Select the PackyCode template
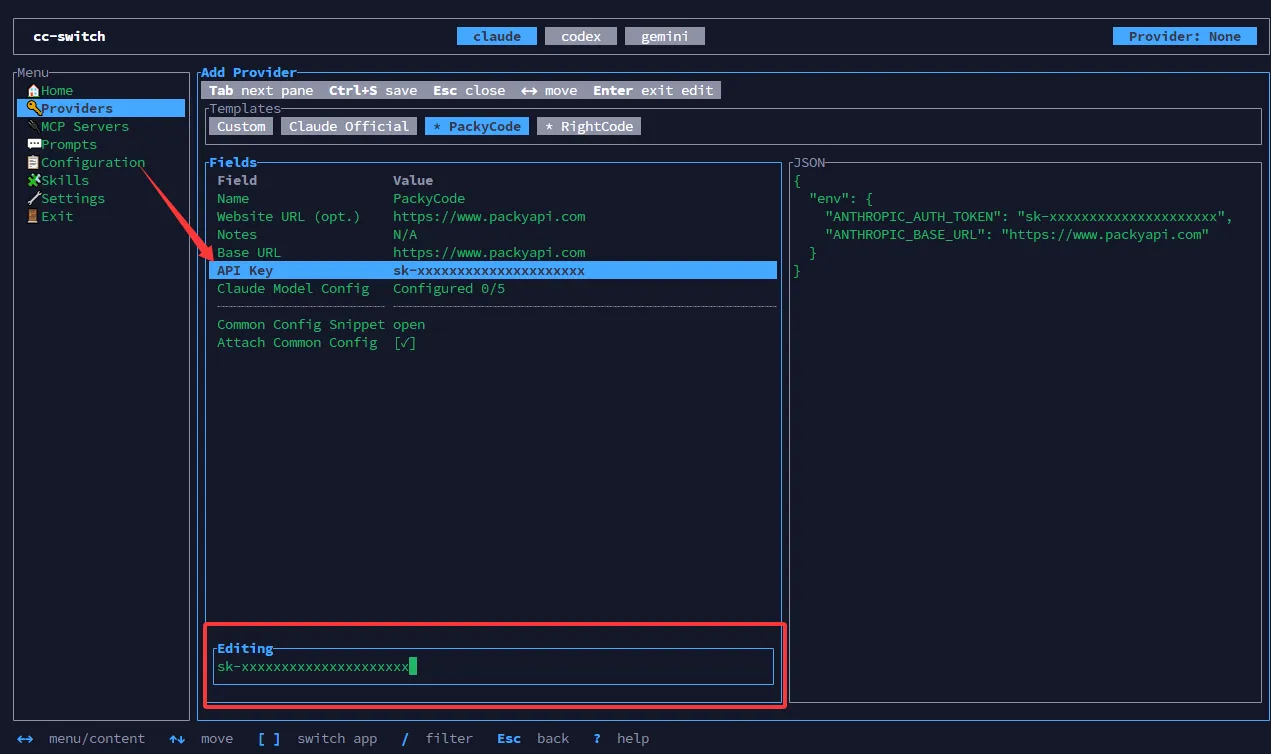 click(477, 126)
